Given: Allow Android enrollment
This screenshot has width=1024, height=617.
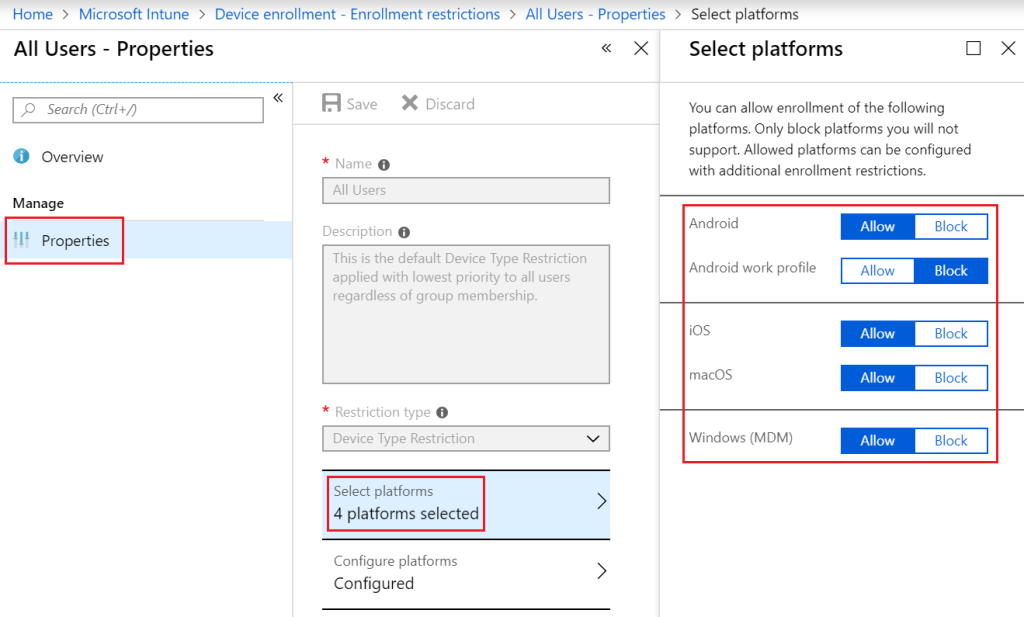Looking at the screenshot, I should (877, 226).
